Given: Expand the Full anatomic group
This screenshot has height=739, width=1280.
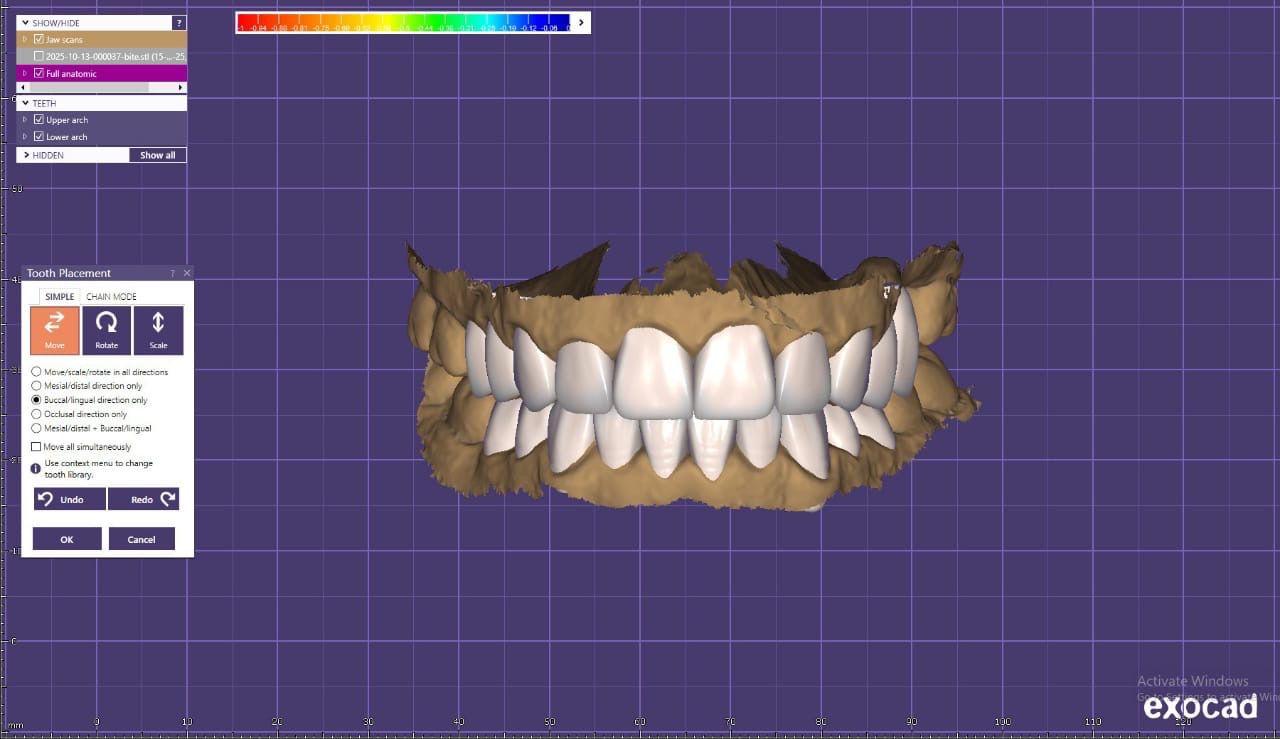Looking at the screenshot, I should (25, 73).
